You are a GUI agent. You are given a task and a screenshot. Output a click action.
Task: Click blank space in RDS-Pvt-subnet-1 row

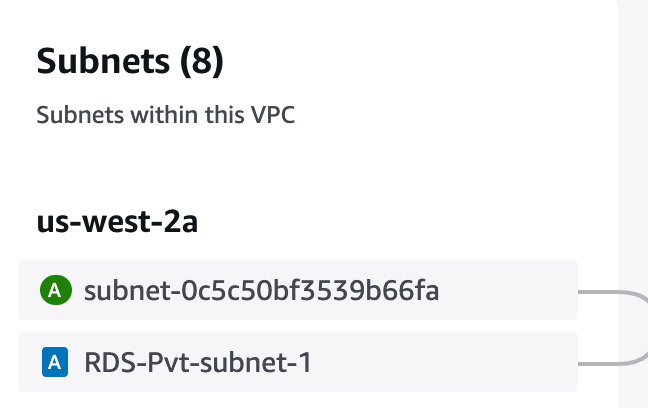coord(444,362)
